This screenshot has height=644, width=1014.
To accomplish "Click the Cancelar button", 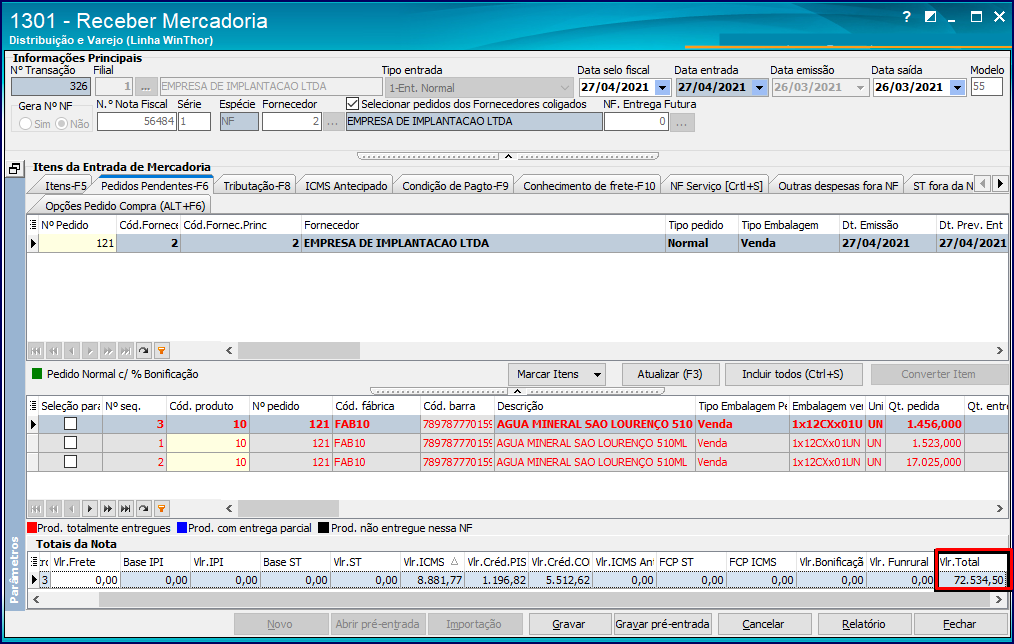I will [x=763, y=624].
